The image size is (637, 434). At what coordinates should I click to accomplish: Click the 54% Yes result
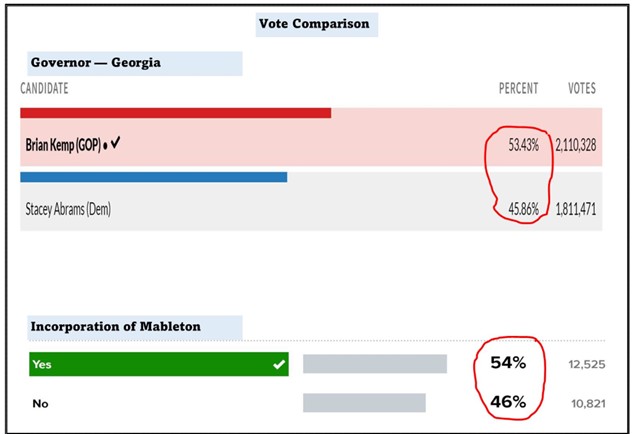(x=508, y=362)
